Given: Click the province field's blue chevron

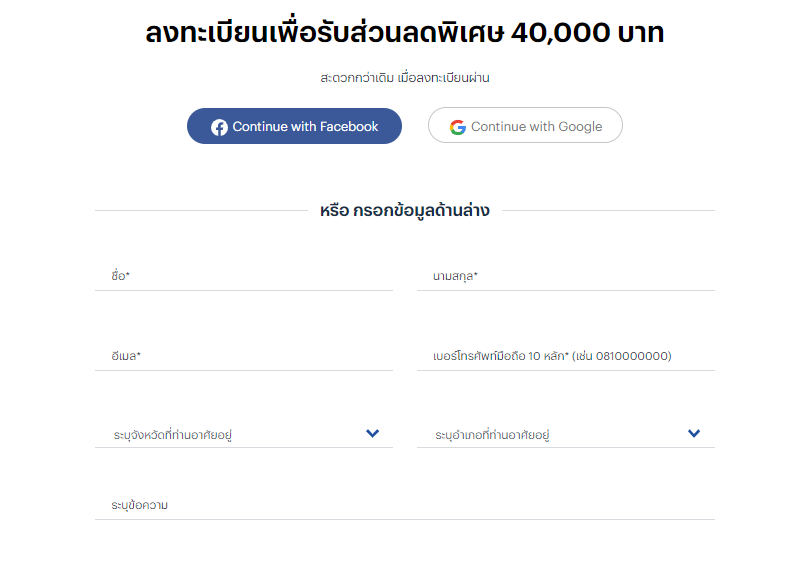Looking at the screenshot, I should tap(373, 433).
